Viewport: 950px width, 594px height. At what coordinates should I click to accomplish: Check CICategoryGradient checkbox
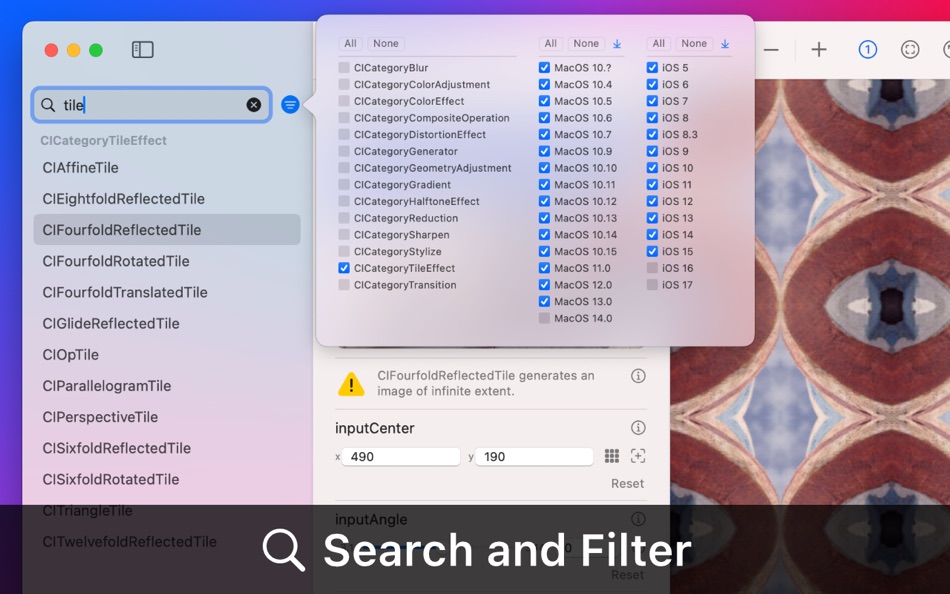click(344, 184)
